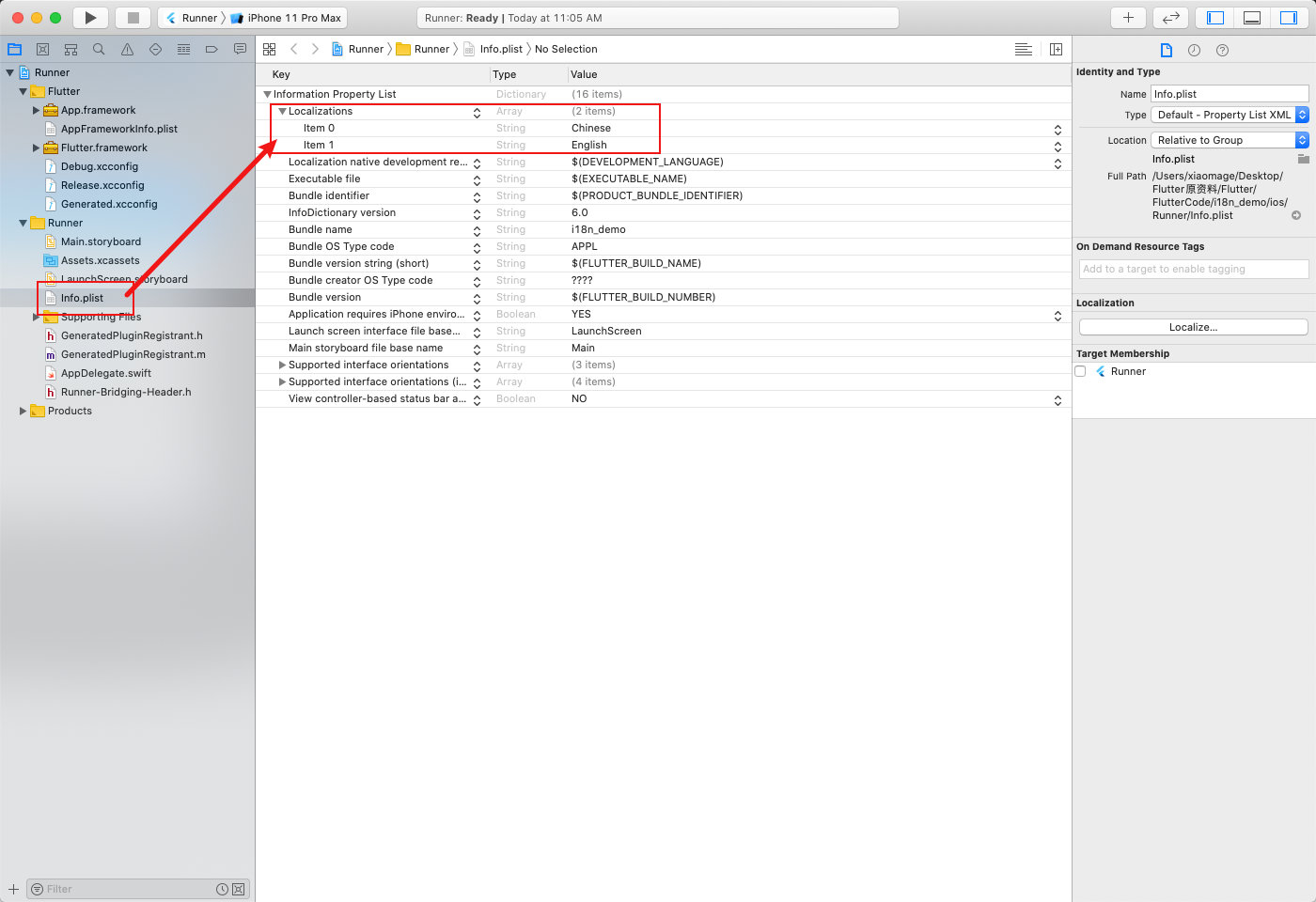This screenshot has height=902, width=1316.
Task: Edit the file Name field
Action: point(1230,94)
